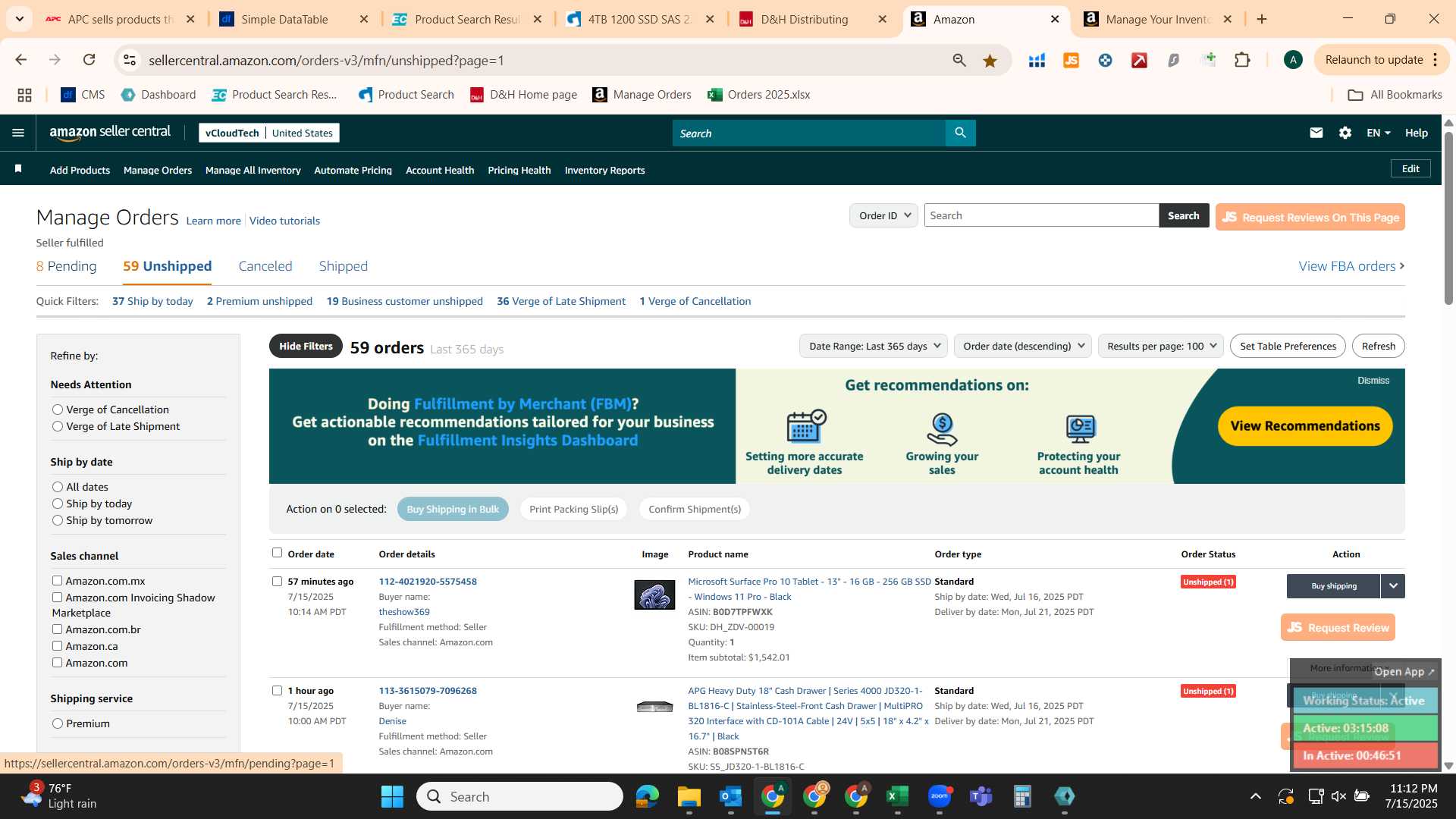Click the Hide Filters button
The width and height of the screenshot is (1456, 819).
click(306, 346)
